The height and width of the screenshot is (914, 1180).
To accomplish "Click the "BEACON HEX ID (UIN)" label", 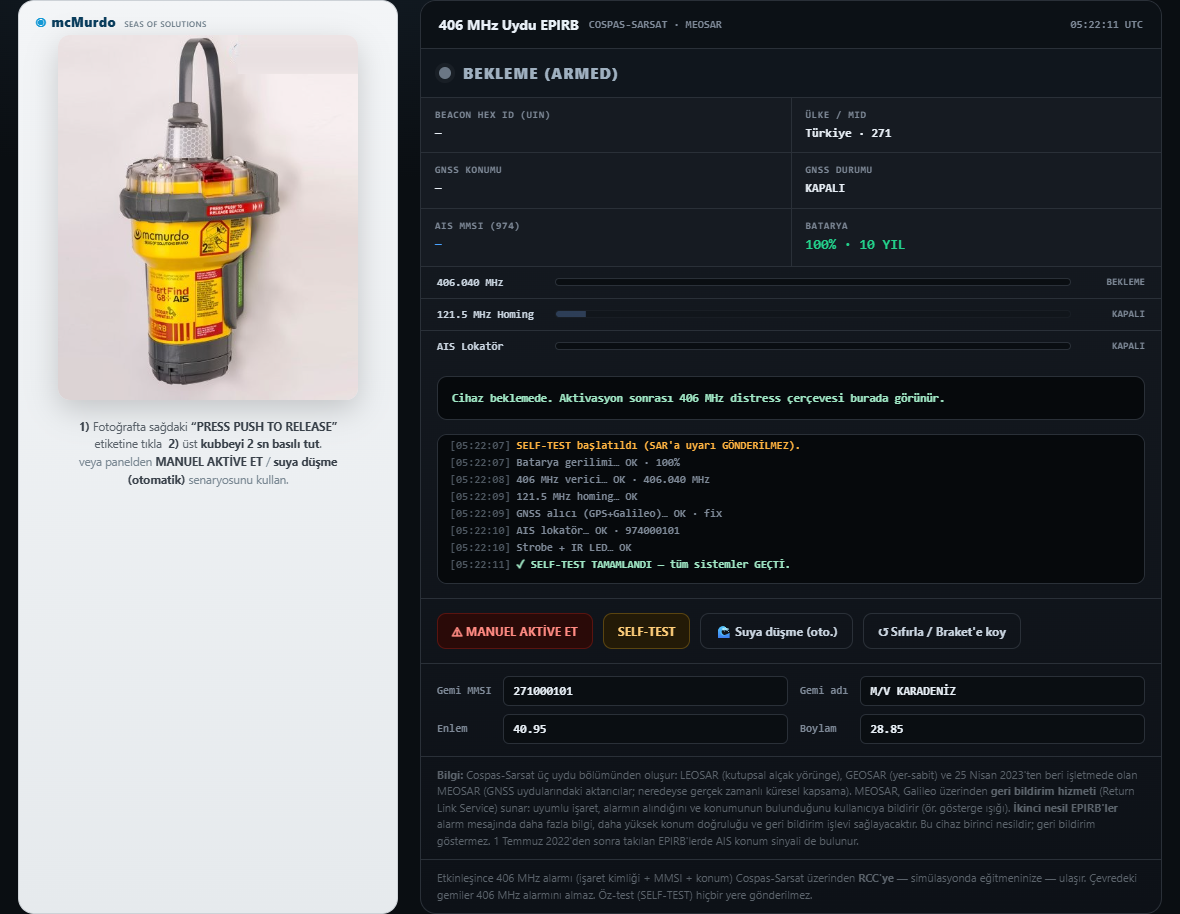I will pos(492,115).
